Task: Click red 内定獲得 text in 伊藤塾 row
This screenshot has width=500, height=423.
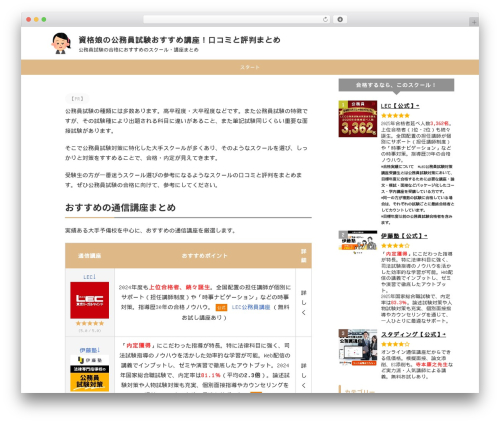Action: [138, 346]
